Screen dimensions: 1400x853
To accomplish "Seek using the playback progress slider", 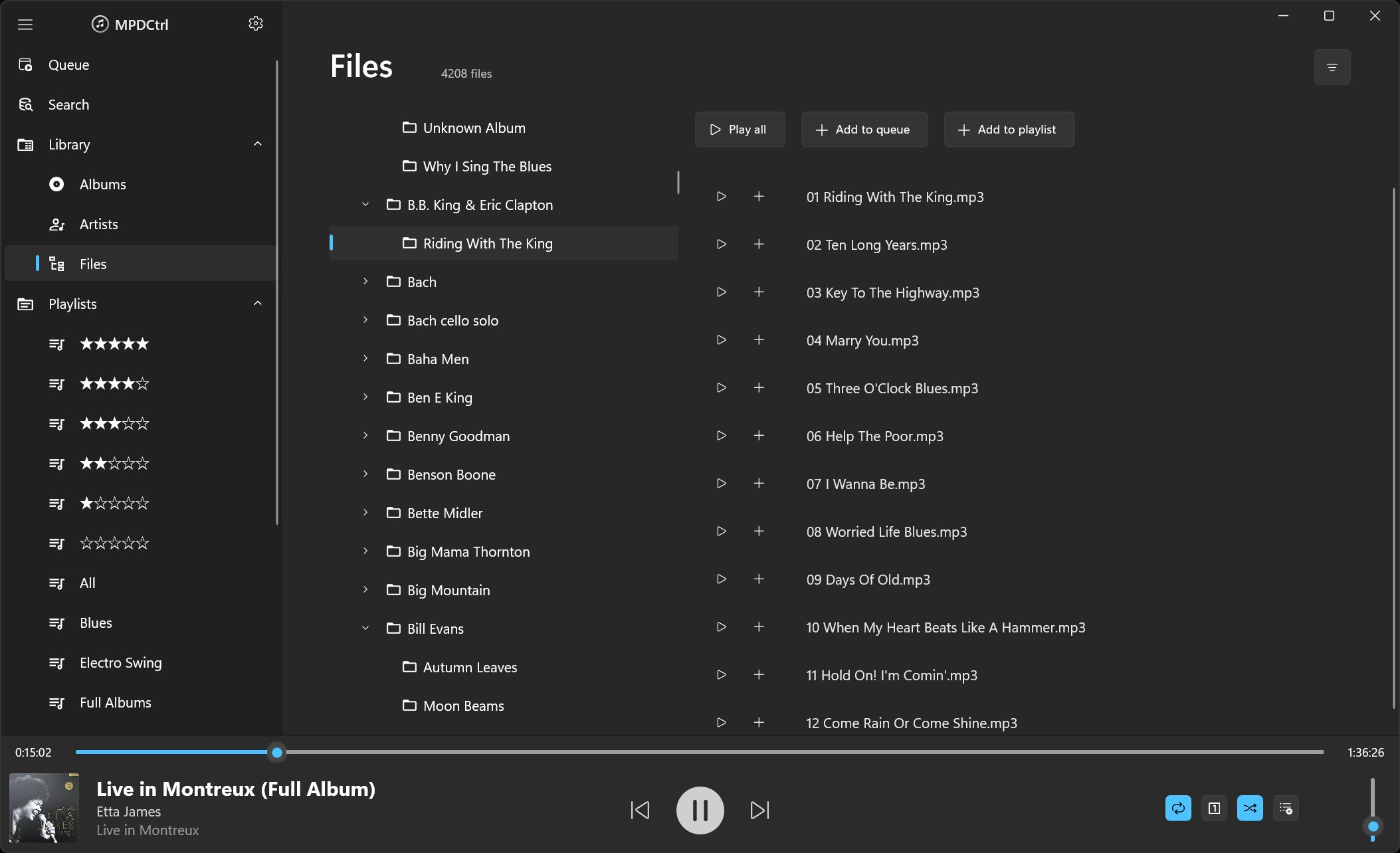I will coord(700,753).
